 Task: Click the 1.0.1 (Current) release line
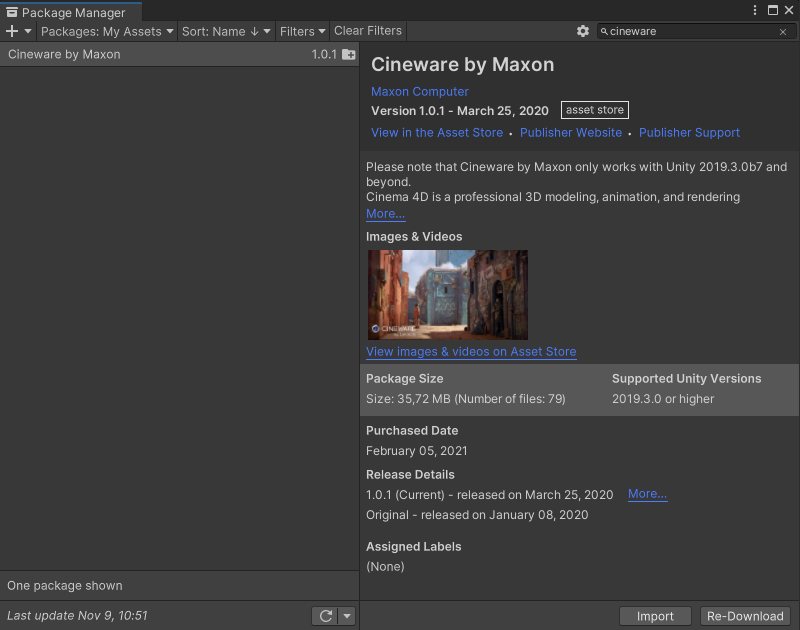490,495
